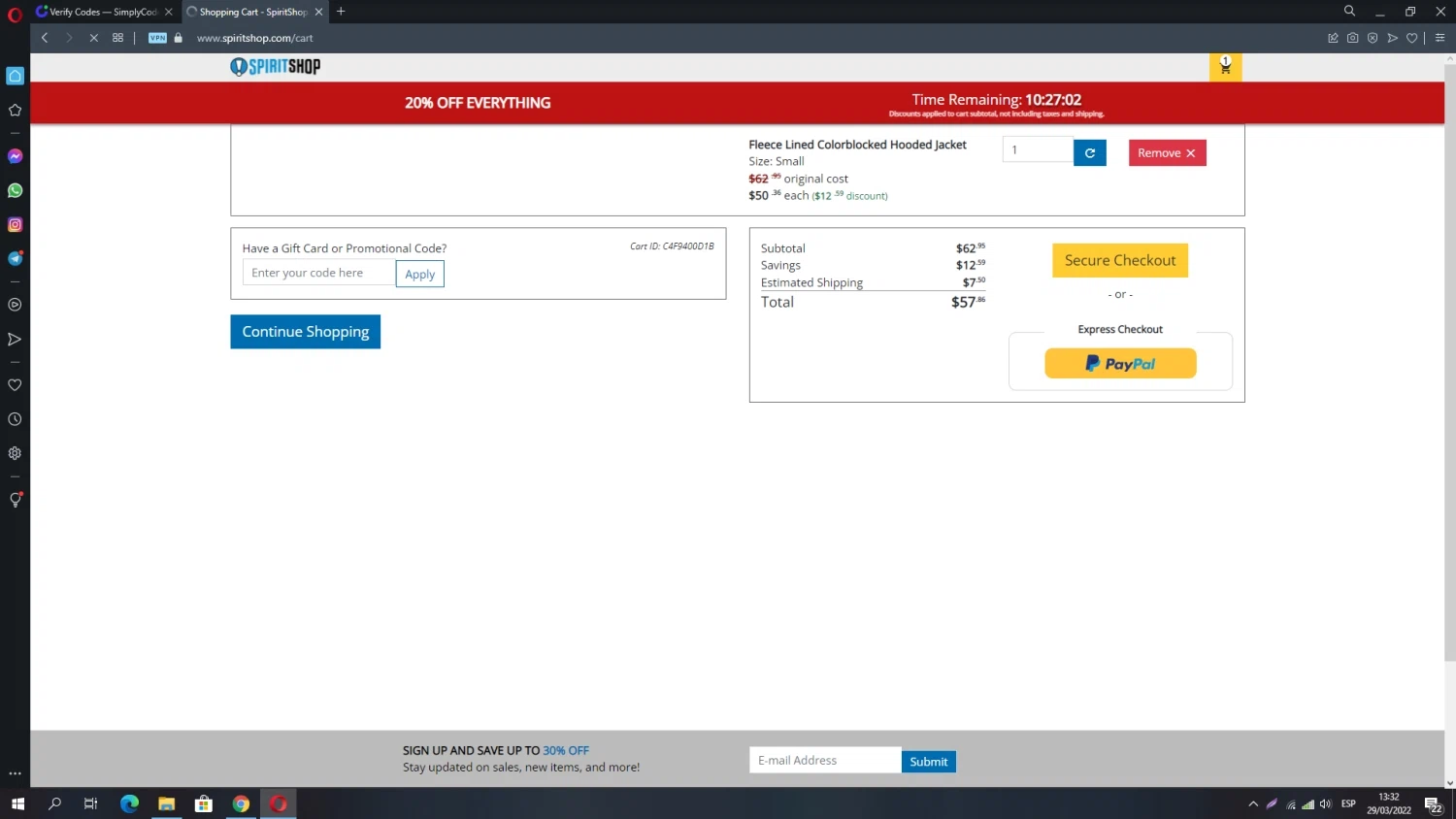Click the 20% OFF EVERYTHING banner

pos(478,103)
